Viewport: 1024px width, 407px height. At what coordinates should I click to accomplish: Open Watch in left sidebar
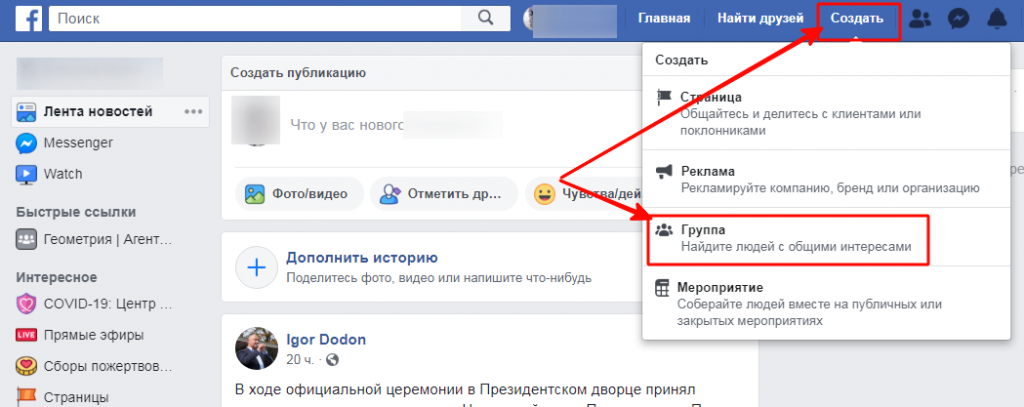coord(63,174)
